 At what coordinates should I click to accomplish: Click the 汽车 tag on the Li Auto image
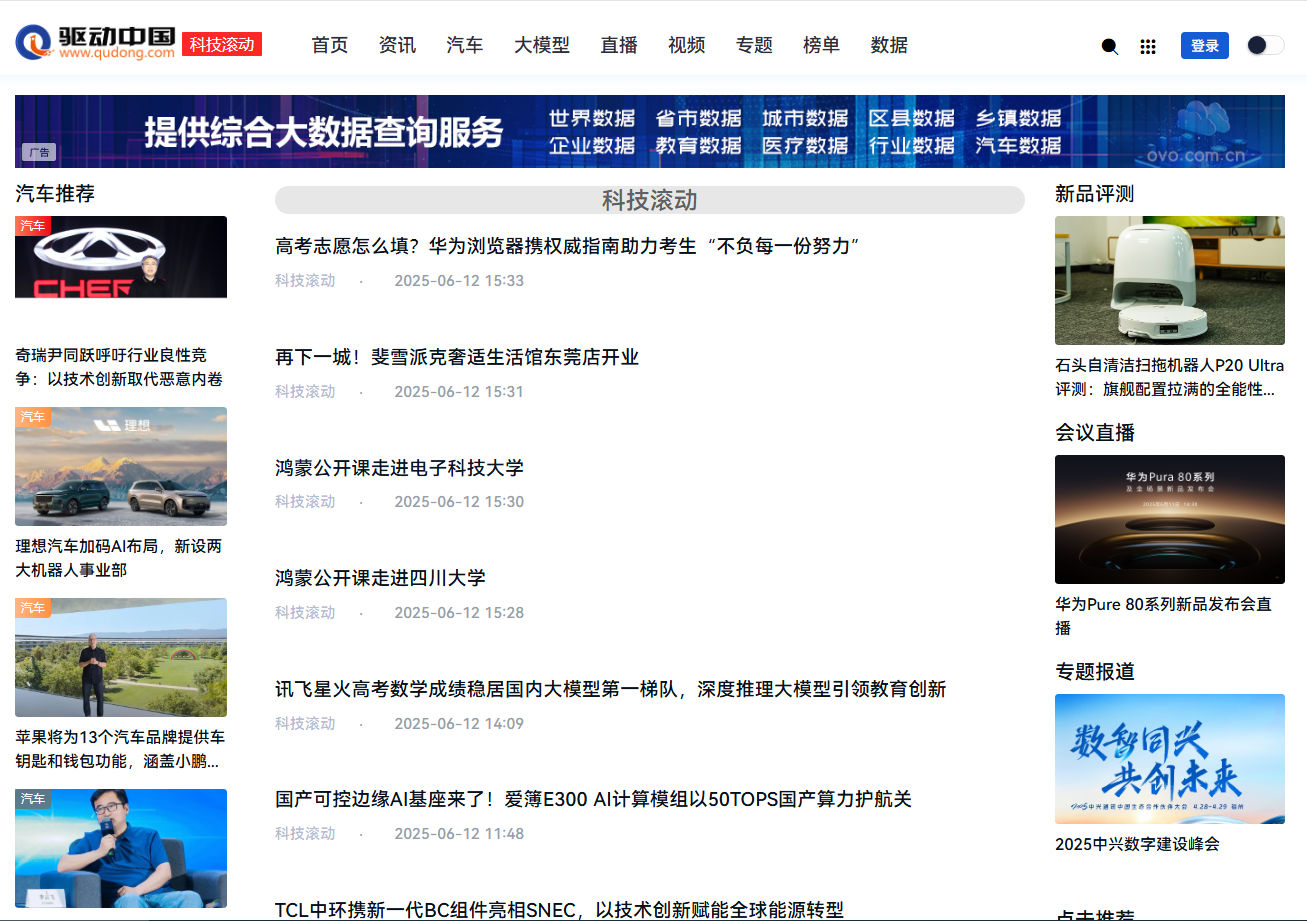click(x=31, y=417)
